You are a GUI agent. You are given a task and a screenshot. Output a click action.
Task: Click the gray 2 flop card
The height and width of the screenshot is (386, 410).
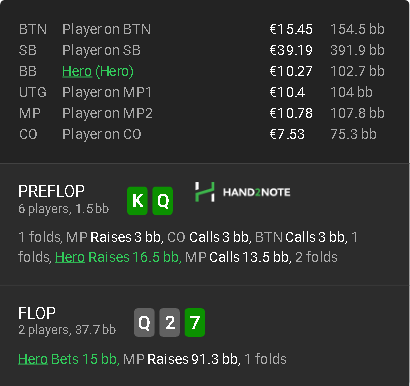pyautogui.click(x=170, y=322)
